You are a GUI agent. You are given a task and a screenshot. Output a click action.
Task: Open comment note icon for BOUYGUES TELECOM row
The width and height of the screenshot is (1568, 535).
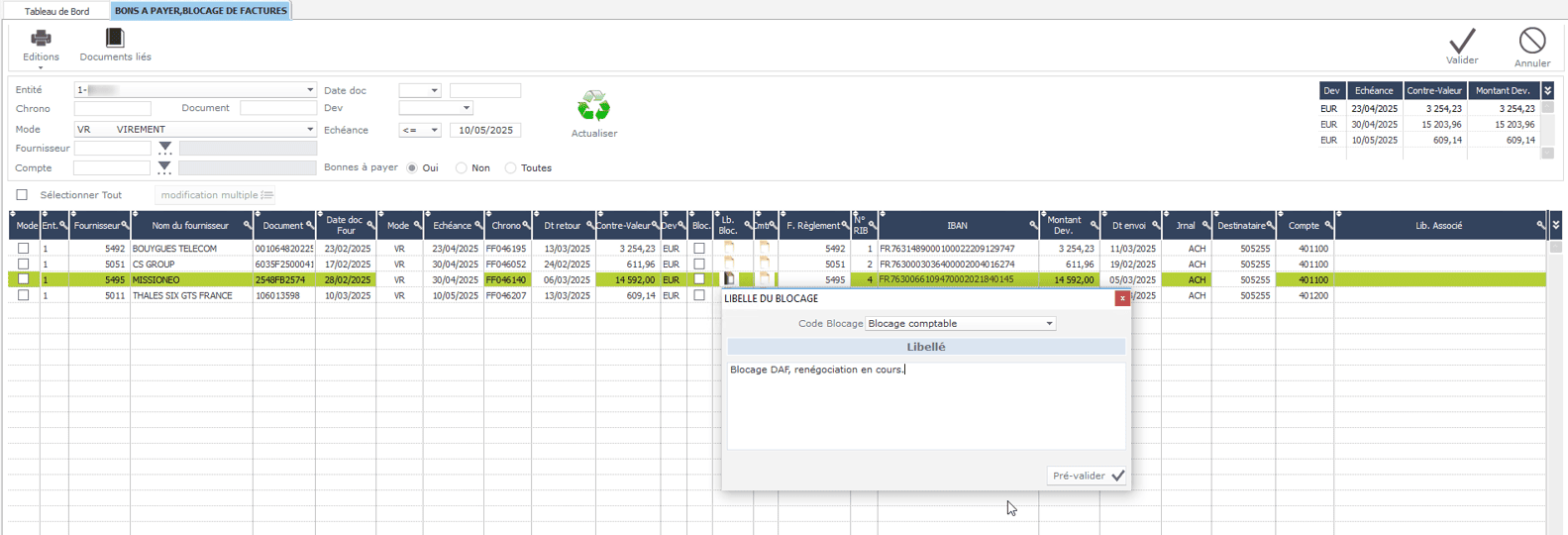click(765, 249)
